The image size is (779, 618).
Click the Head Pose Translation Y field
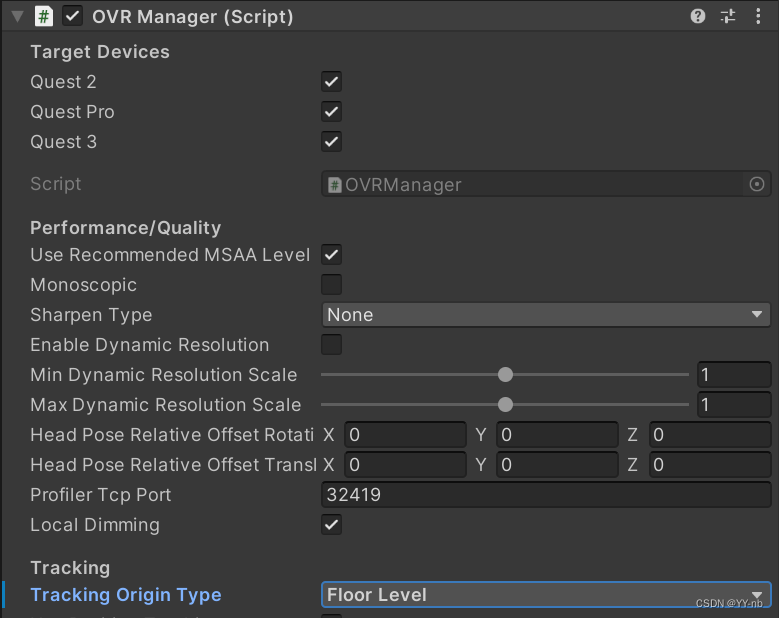557,465
